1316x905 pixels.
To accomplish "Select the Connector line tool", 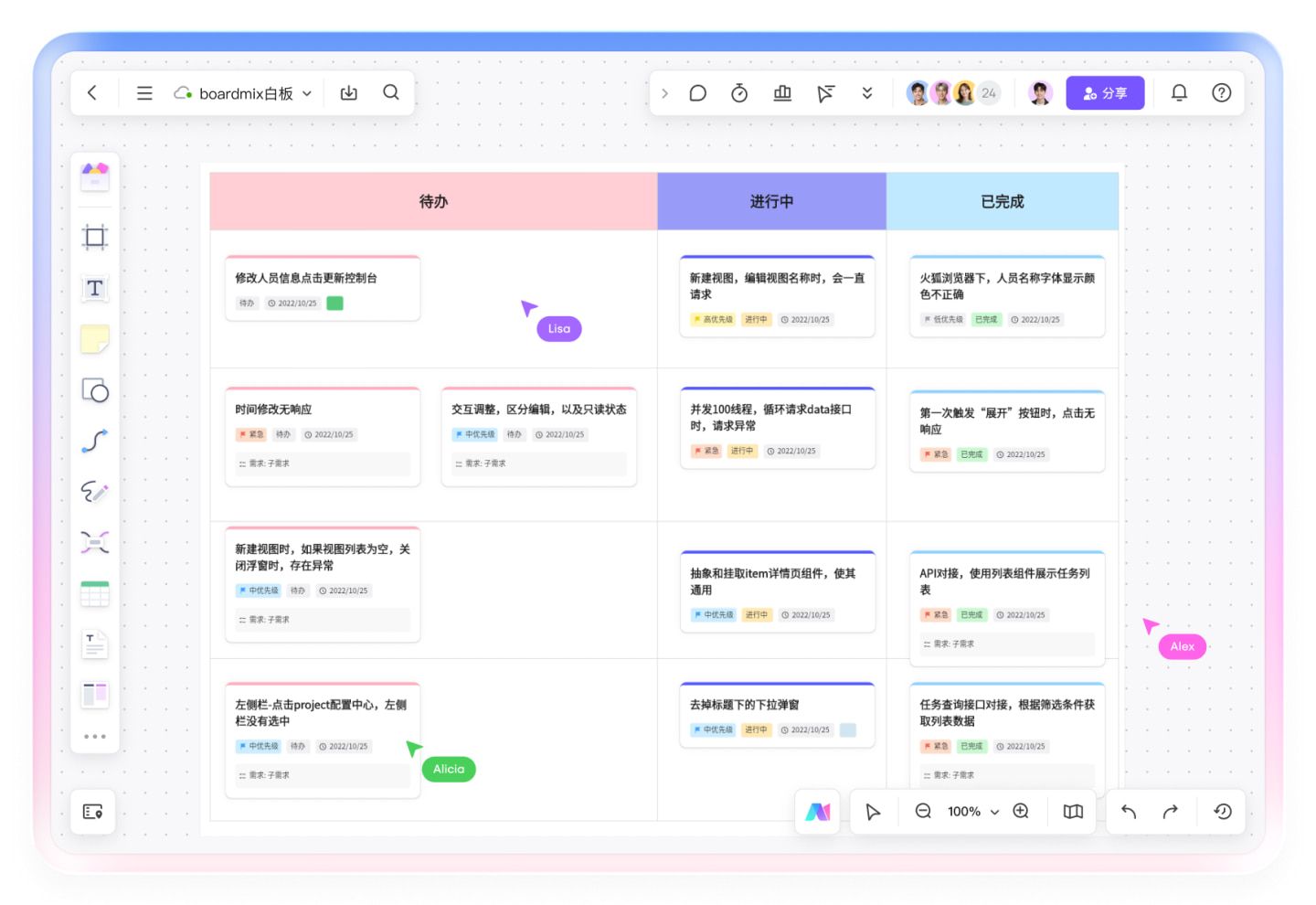I will pos(95,442).
